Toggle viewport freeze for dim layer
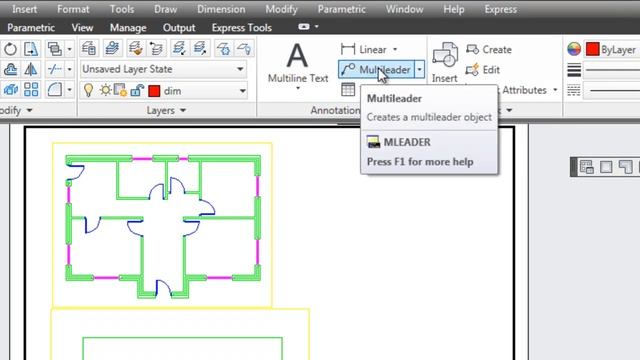 coord(120,90)
